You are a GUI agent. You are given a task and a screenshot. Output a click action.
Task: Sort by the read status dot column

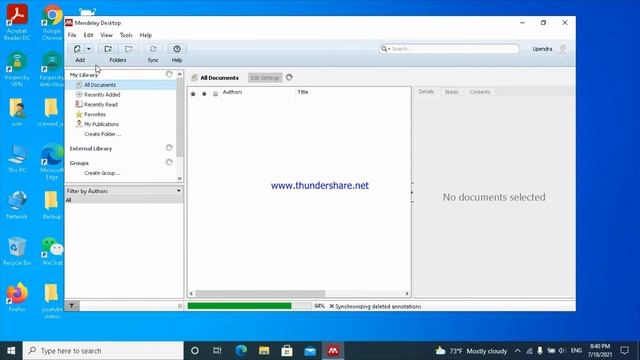click(204, 94)
